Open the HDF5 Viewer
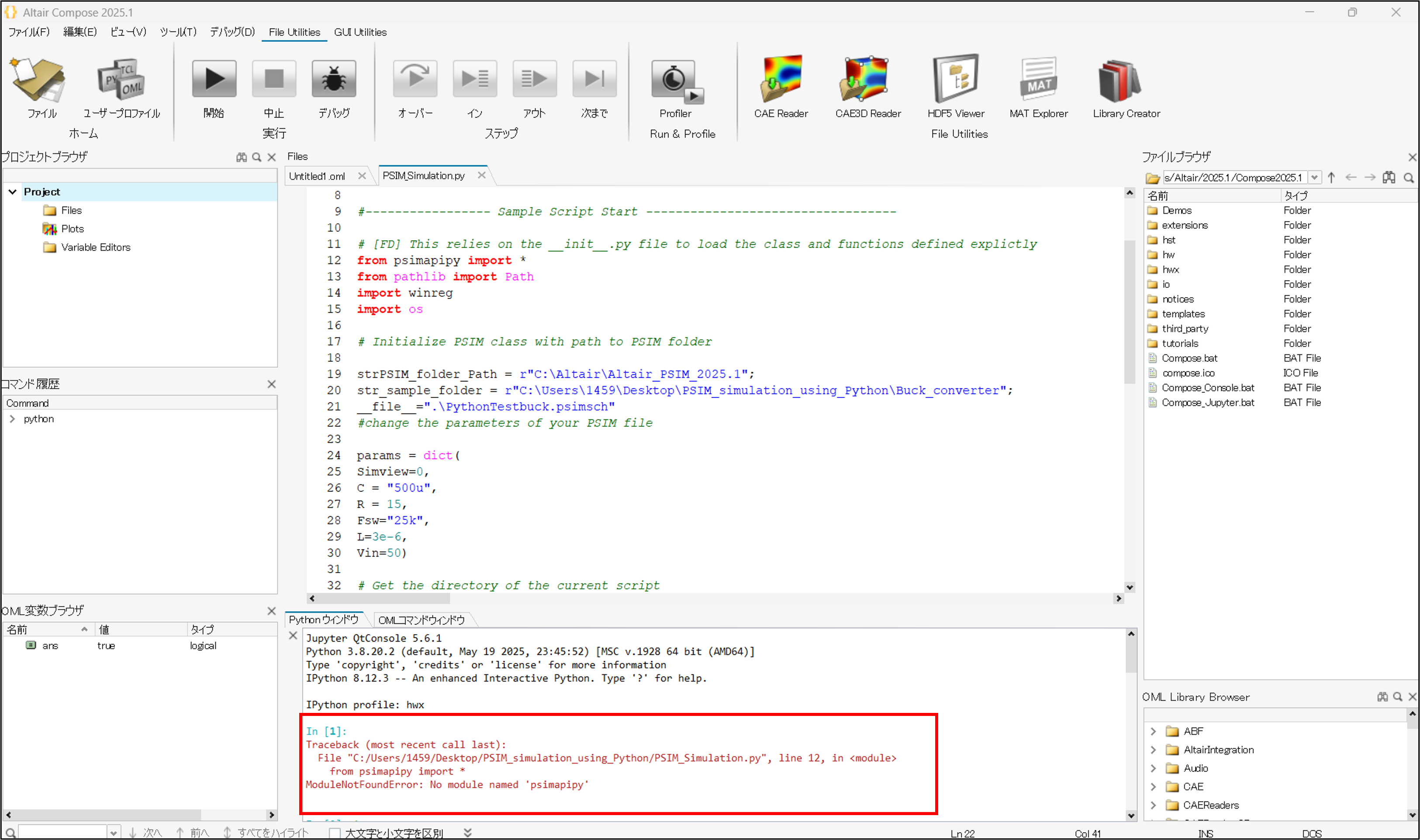 [x=956, y=79]
